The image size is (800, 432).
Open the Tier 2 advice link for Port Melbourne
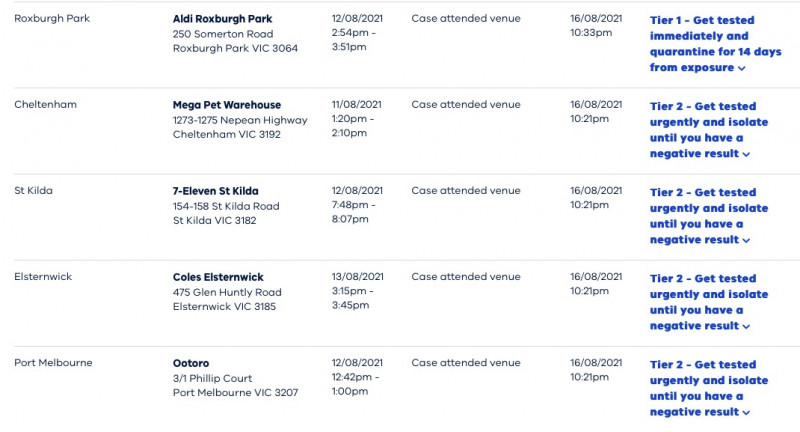pyautogui.click(x=709, y=389)
